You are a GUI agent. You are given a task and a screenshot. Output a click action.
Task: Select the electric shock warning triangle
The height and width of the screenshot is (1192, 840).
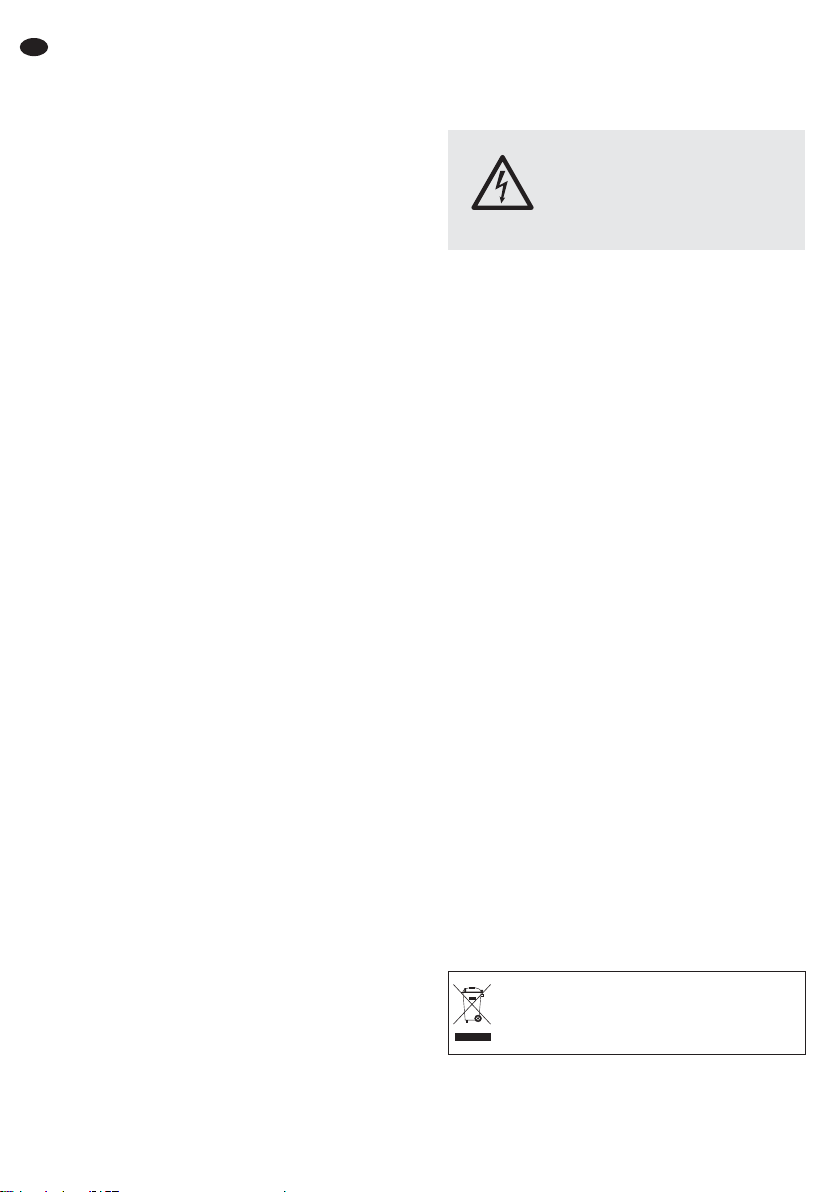point(502,183)
